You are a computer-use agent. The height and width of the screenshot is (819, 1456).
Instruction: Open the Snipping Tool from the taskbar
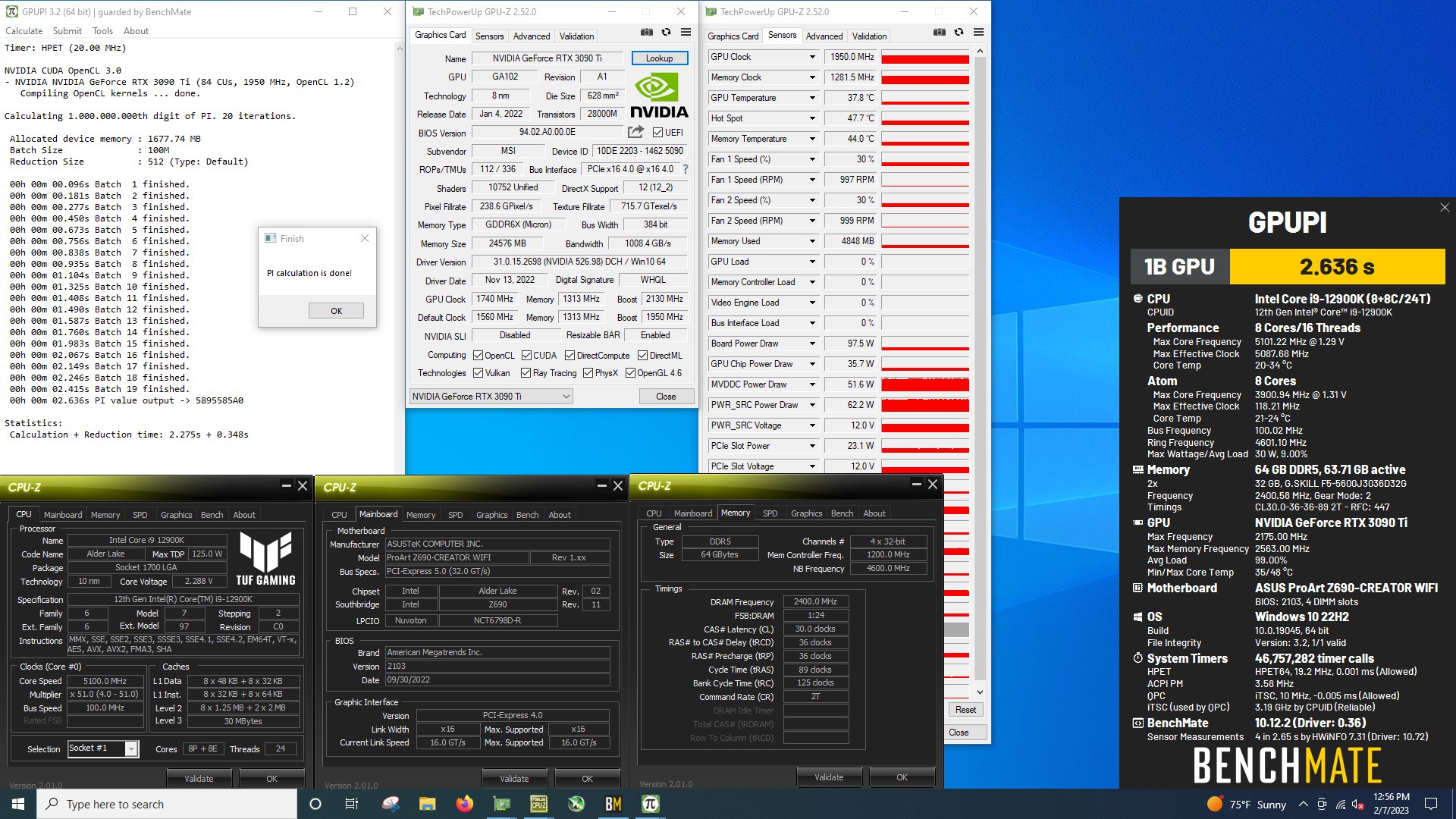pos(391,804)
